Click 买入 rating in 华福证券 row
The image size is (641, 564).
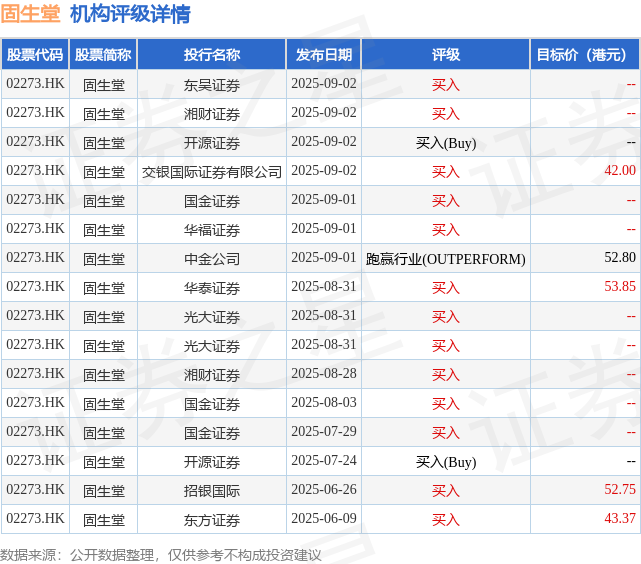[446, 230]
